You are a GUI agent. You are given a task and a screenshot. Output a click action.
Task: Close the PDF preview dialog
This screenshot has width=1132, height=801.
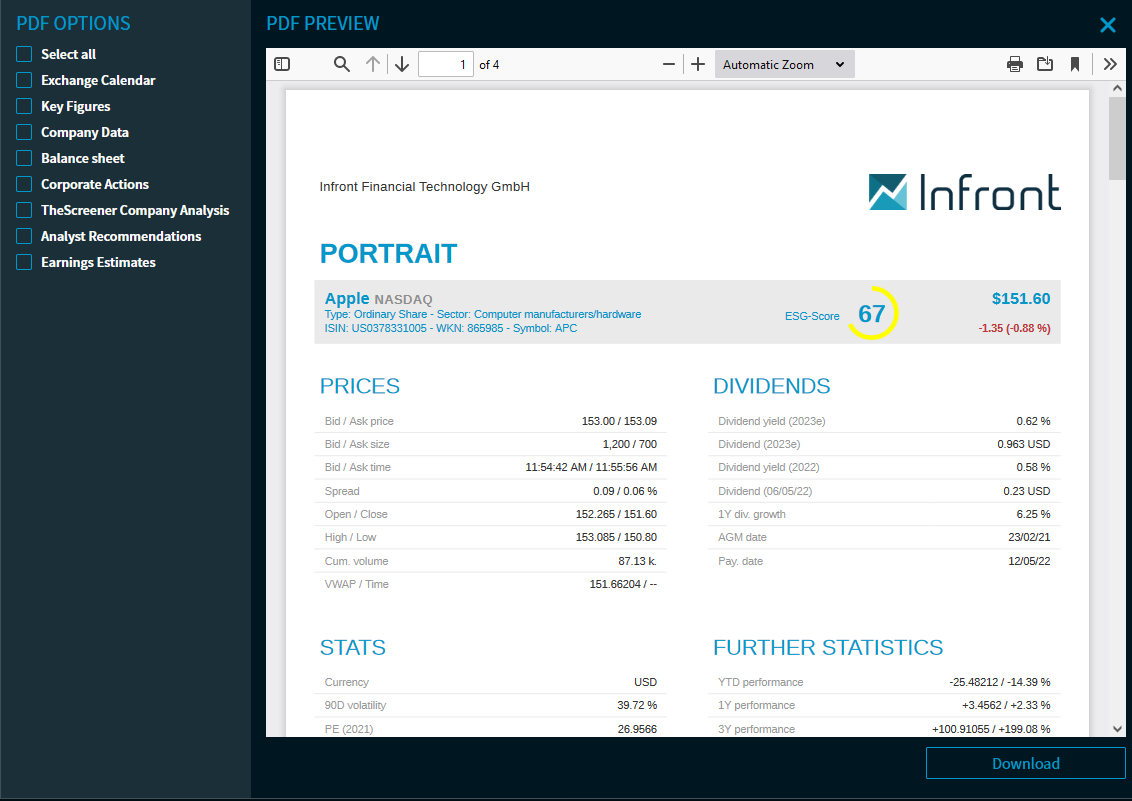click(x=1107, y=25)
